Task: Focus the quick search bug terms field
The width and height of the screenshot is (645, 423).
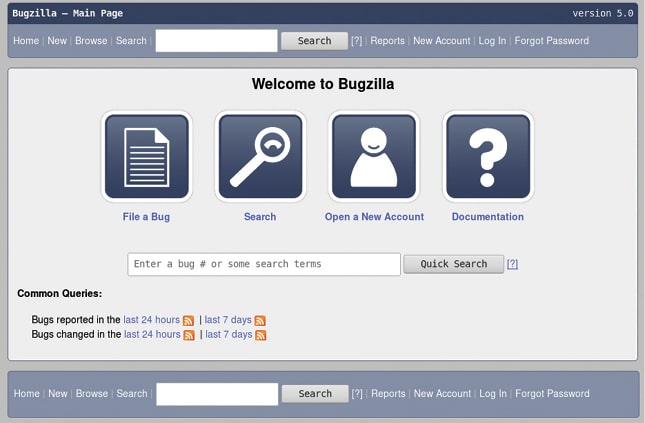Action: [264, 264]
